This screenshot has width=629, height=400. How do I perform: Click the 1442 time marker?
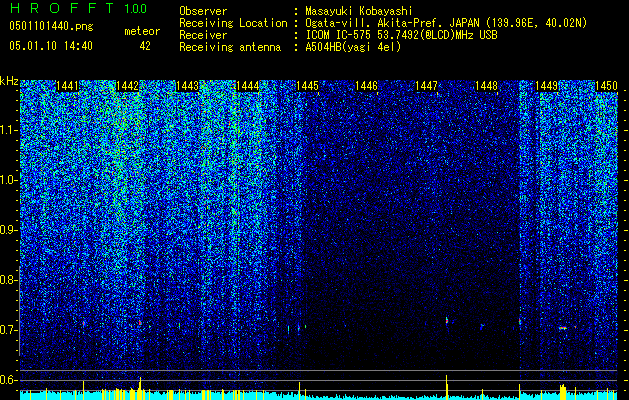pyautogui.click(x=127, y=86)
